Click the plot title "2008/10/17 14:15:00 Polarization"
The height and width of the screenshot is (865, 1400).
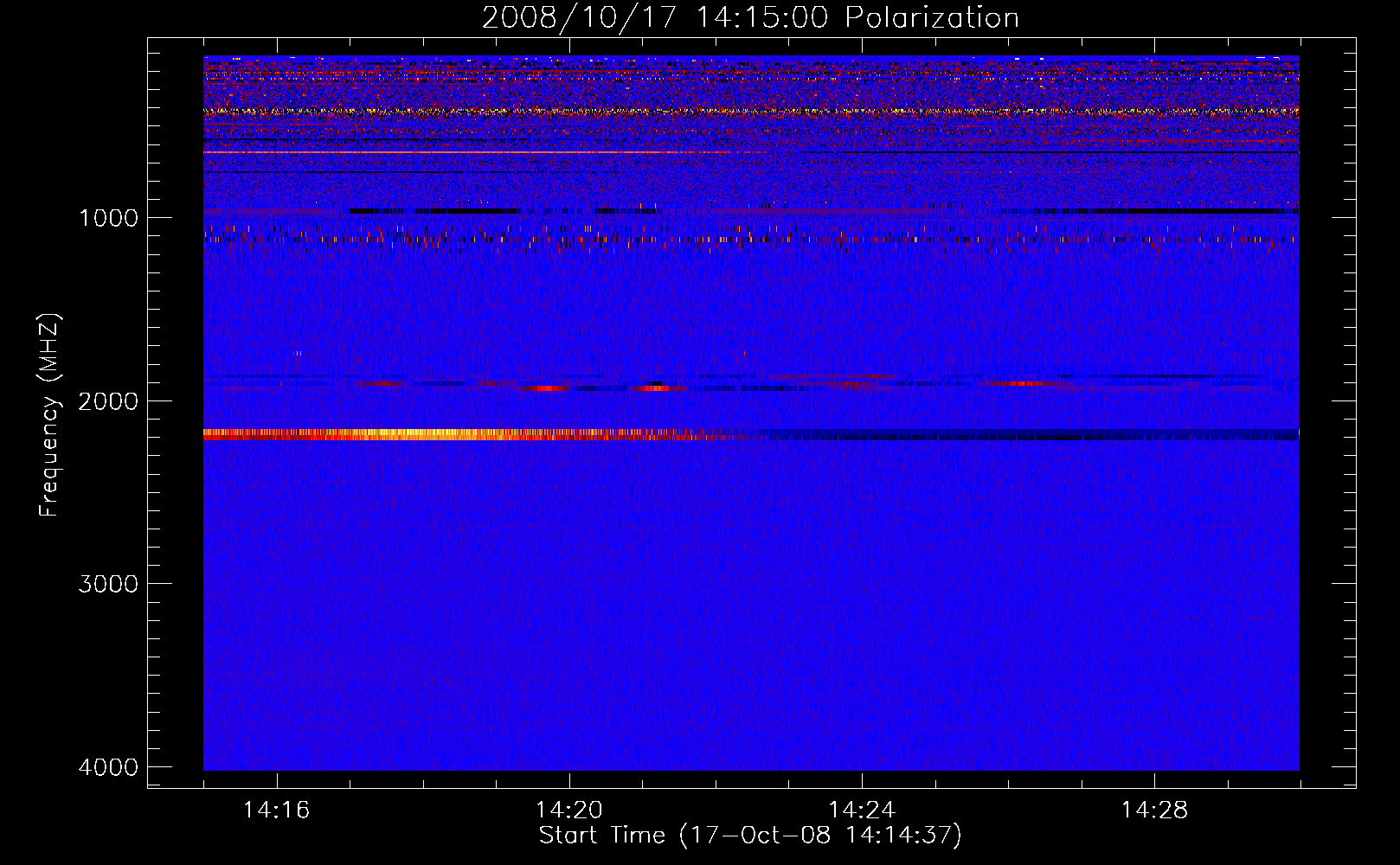pos(750,17)
